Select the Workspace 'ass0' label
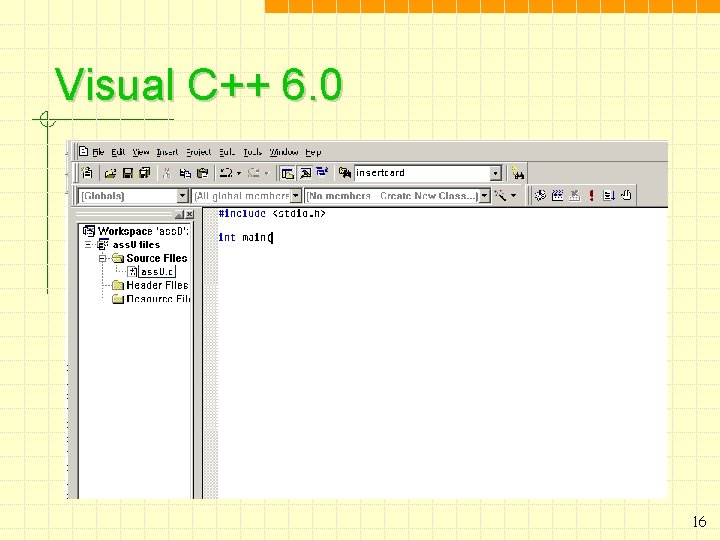 click(143, 231)
